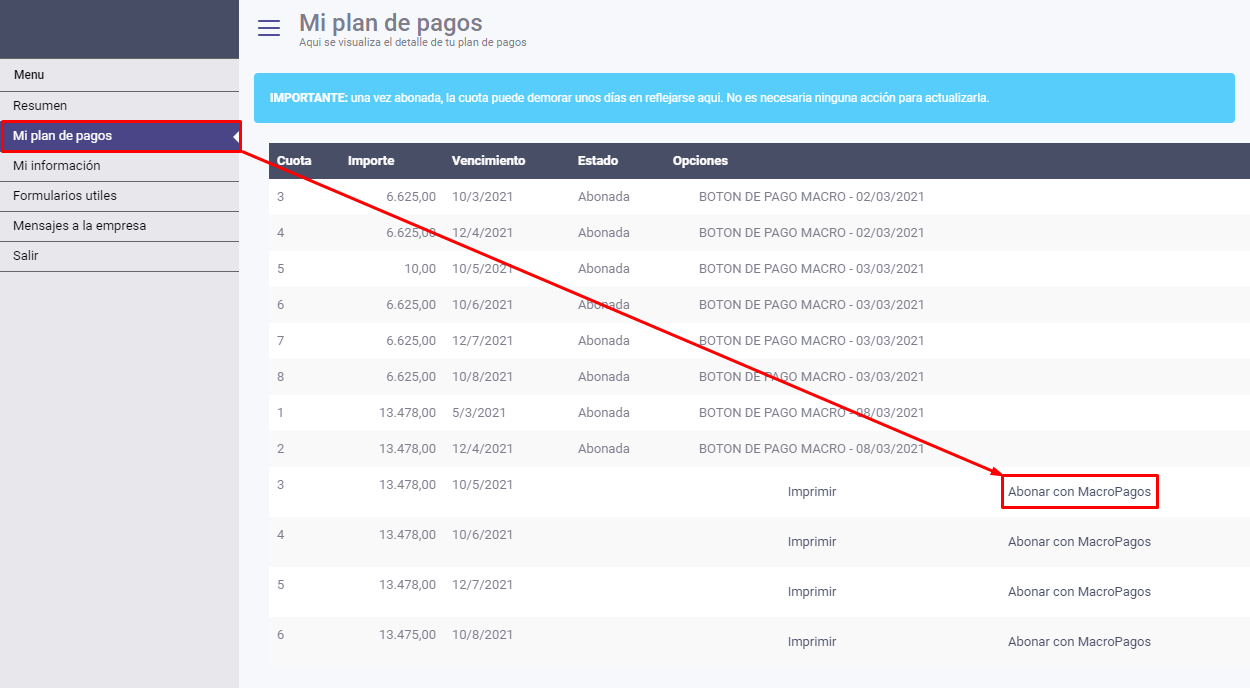Click due date 10/8/2021 of the 6.625,00 row
The height and width of the screenshot is (688, 1250).
pyautogui.click(x=482, y=377)
